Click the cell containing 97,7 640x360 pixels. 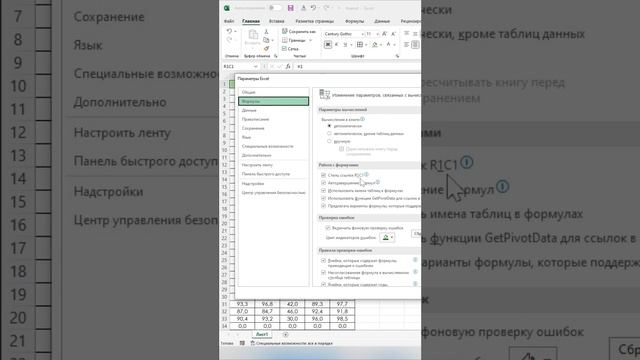click(x=342, y=304)
